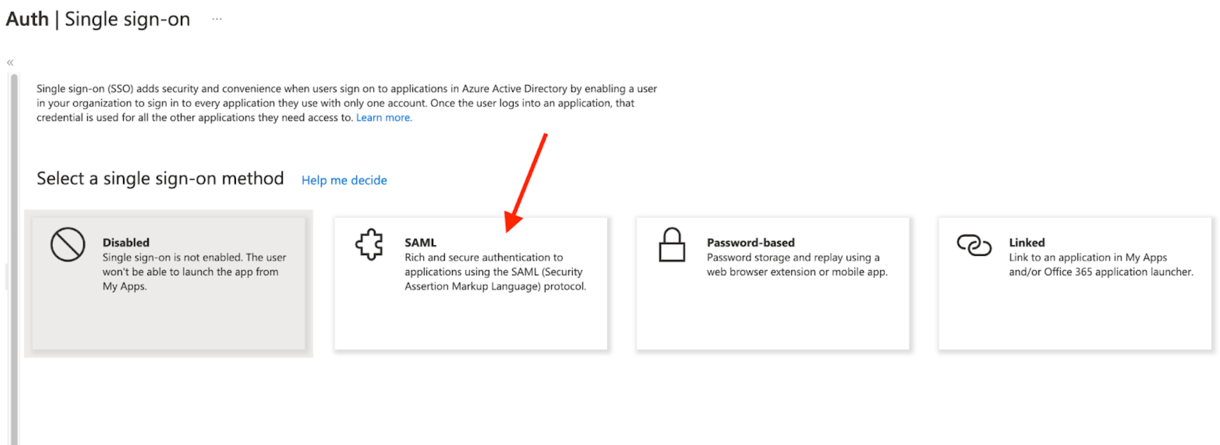
Task: Click the Linked chain icon
Action: [974, 245]
